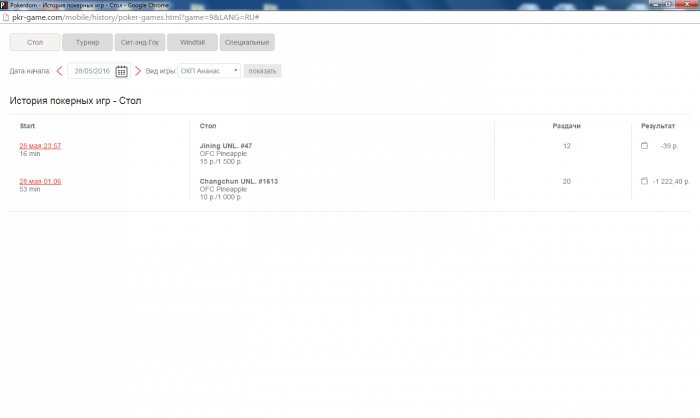Click the Pokerdom favicon in title bar
The width and height of the screenshot is (700, 418).
pos(4,5)
